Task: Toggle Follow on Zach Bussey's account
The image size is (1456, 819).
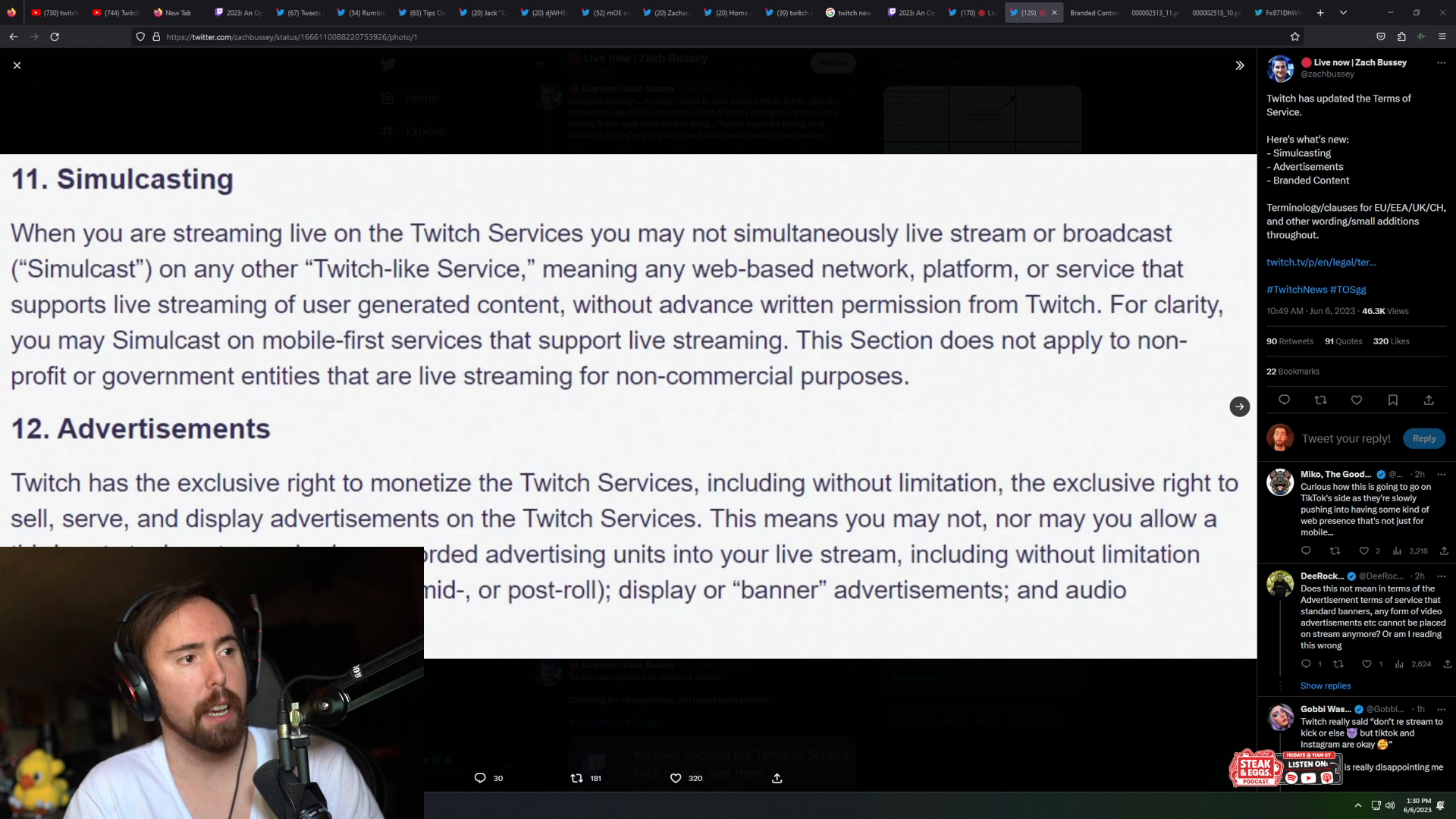Action: coord(833,63)
